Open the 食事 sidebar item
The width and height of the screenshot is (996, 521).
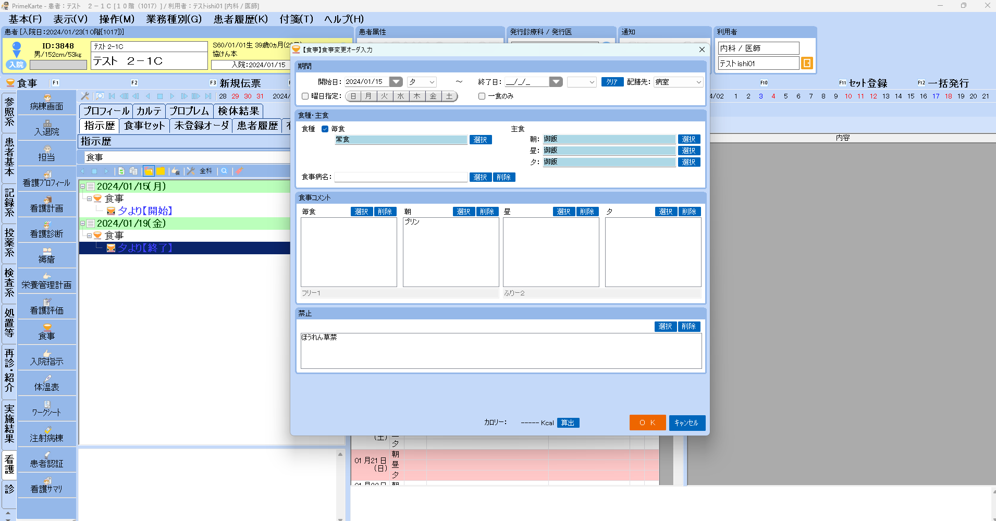[x=47, y=332]
